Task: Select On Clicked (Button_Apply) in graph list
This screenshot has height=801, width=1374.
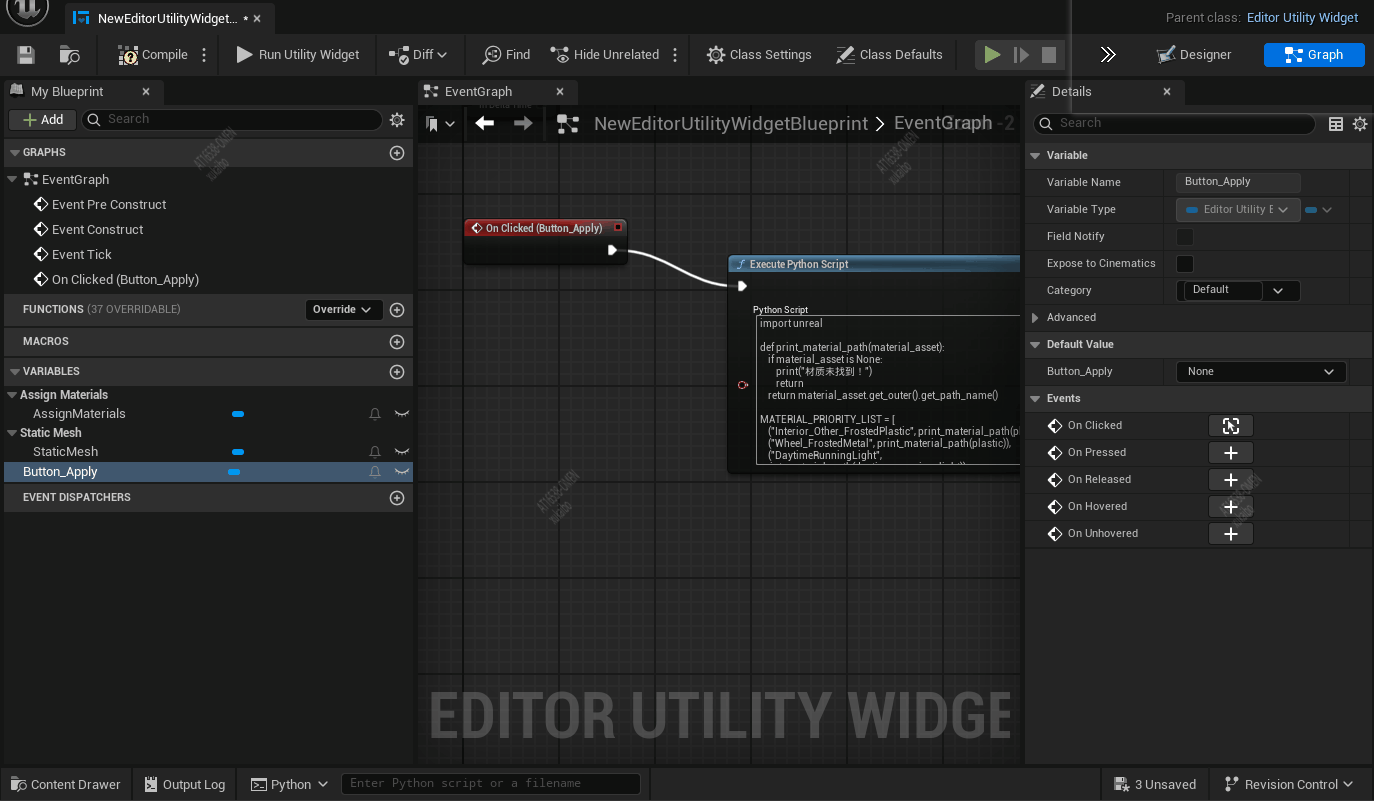Action: click(125, 279)
